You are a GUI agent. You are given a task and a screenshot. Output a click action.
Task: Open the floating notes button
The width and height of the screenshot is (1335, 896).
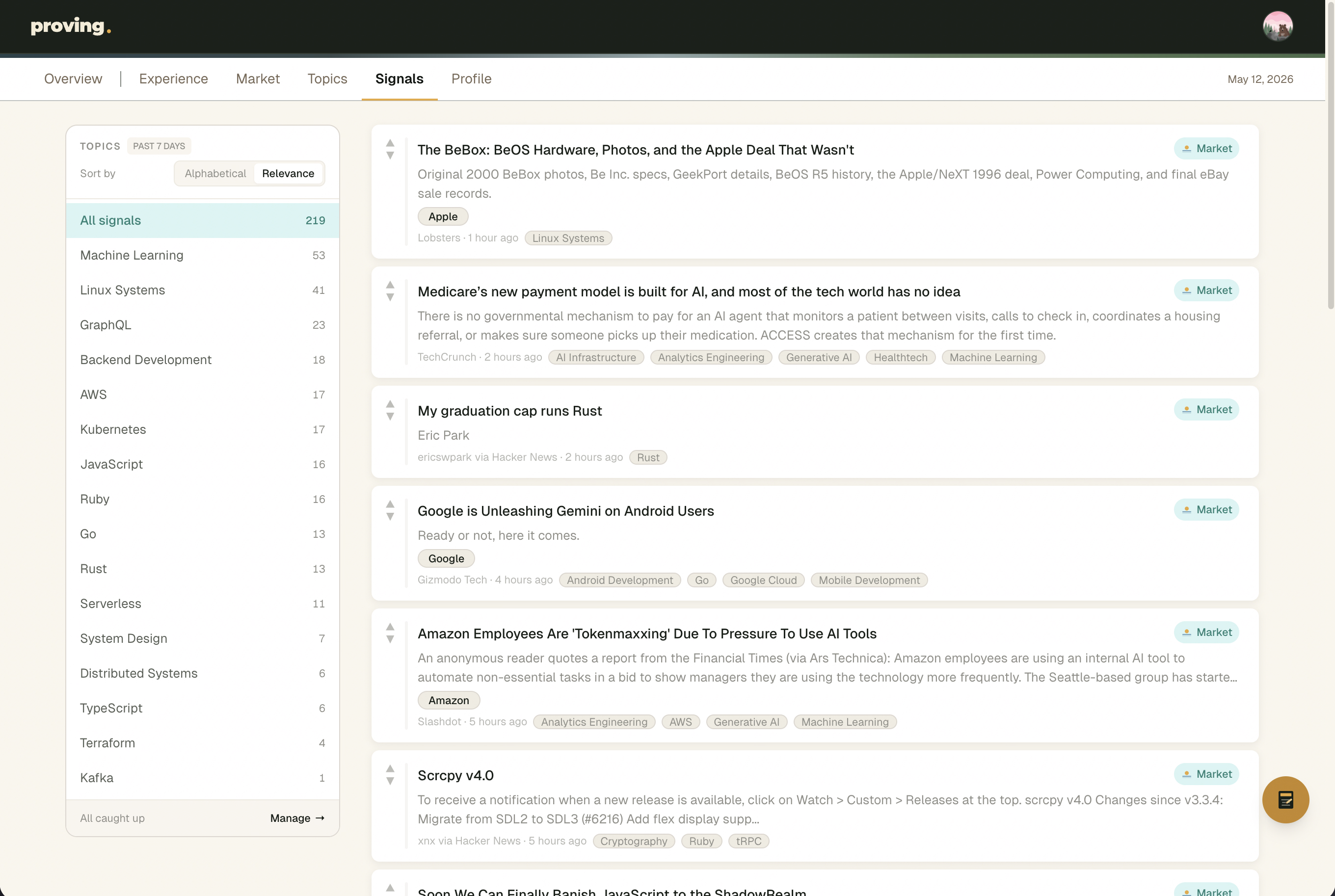(x=1285, y=799)
